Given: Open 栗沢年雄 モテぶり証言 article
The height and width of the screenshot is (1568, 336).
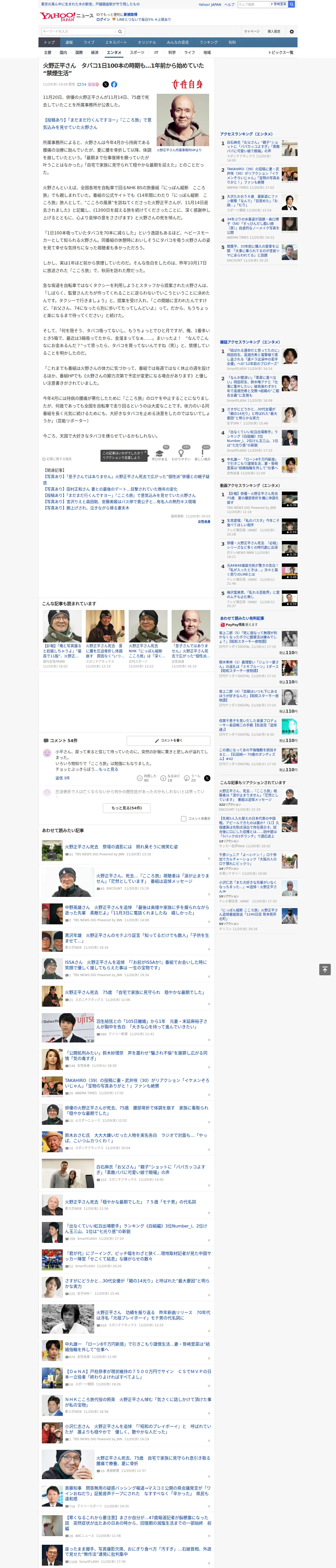Looking at the screenshot, I should coord(137,938).
